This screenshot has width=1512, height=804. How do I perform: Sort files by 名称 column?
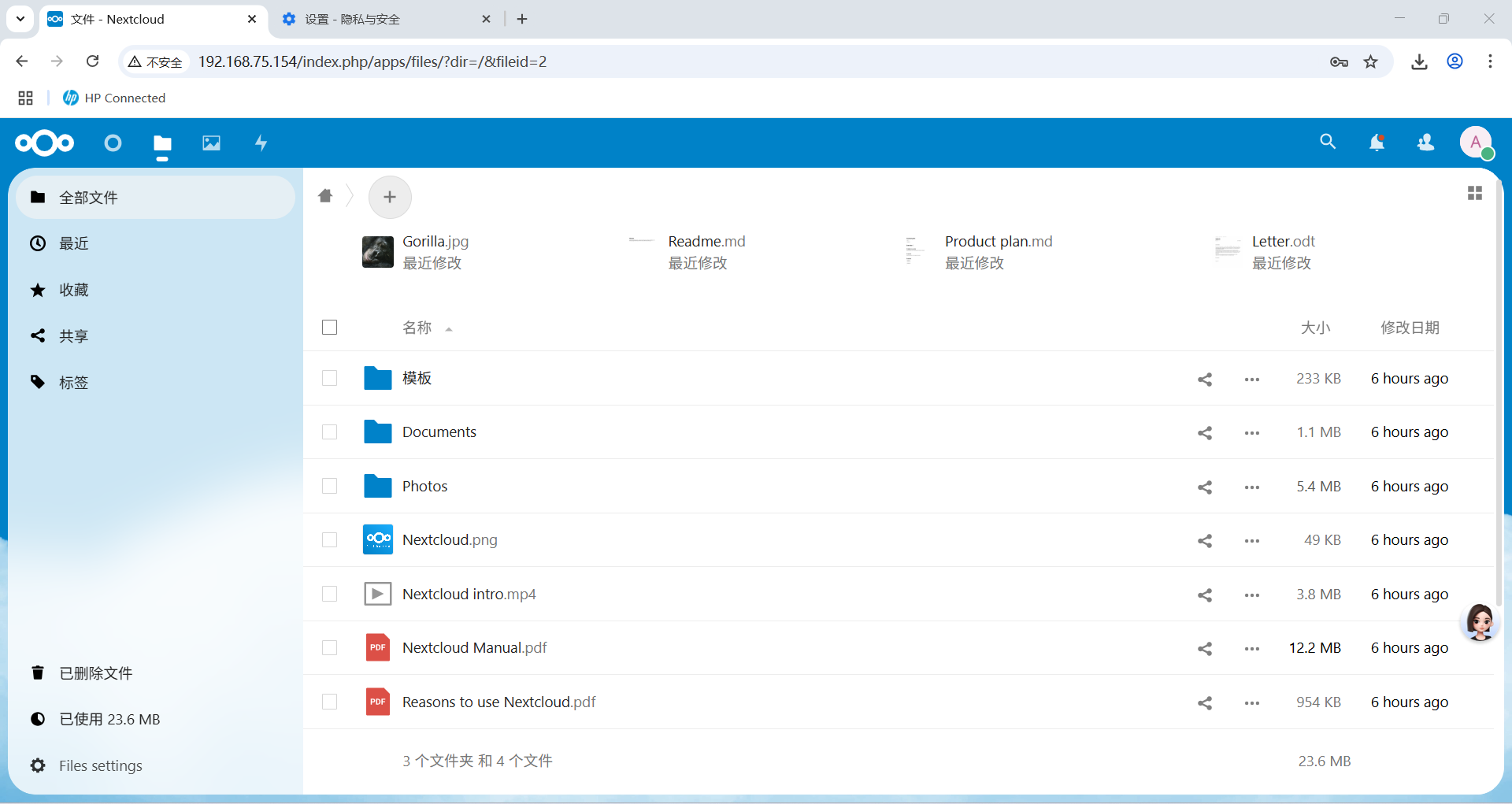coord(417,328)
